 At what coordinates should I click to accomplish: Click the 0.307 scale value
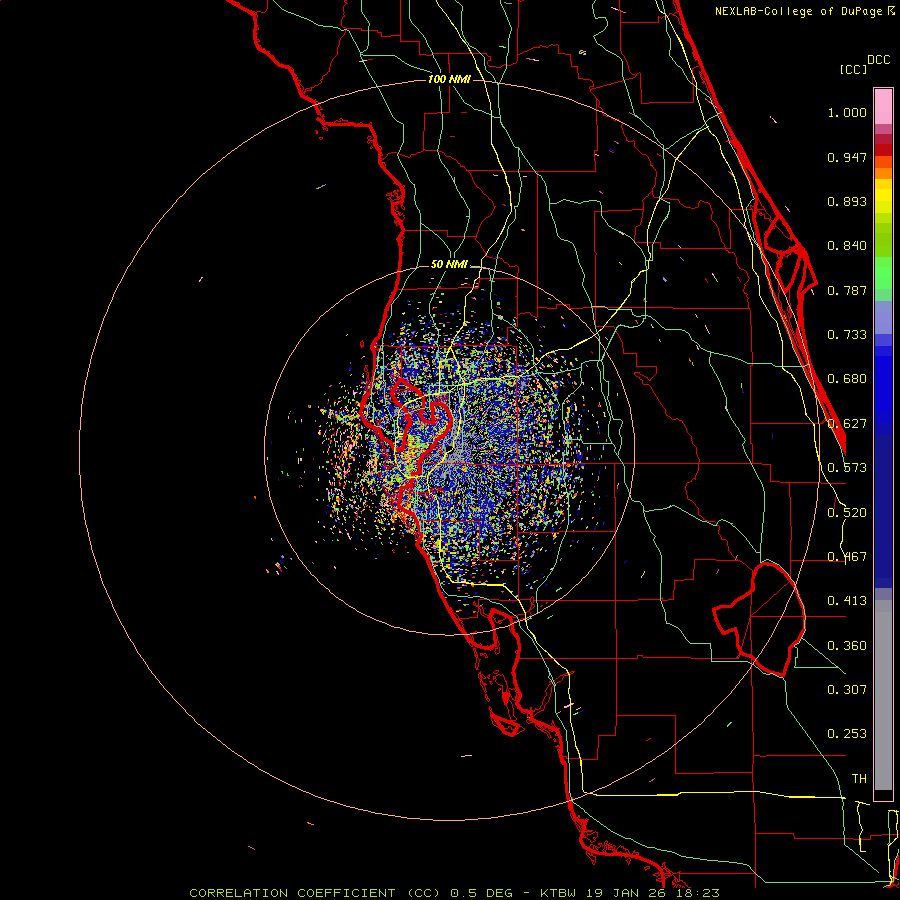[847, 690]
